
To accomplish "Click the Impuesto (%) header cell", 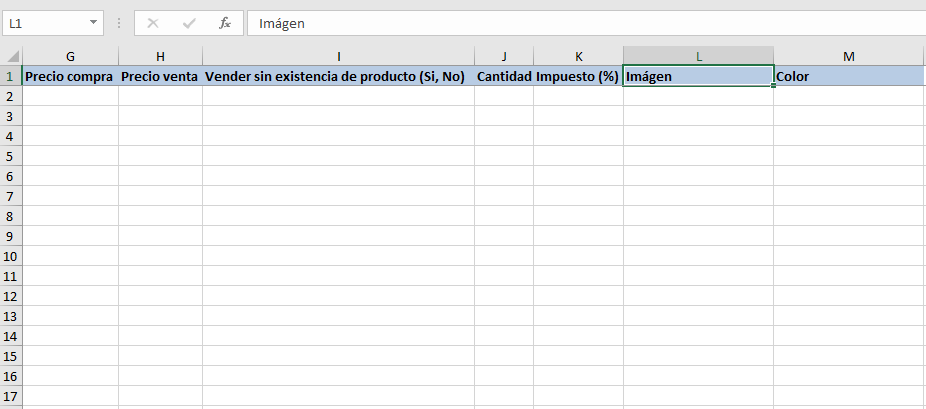I will 578,76.
